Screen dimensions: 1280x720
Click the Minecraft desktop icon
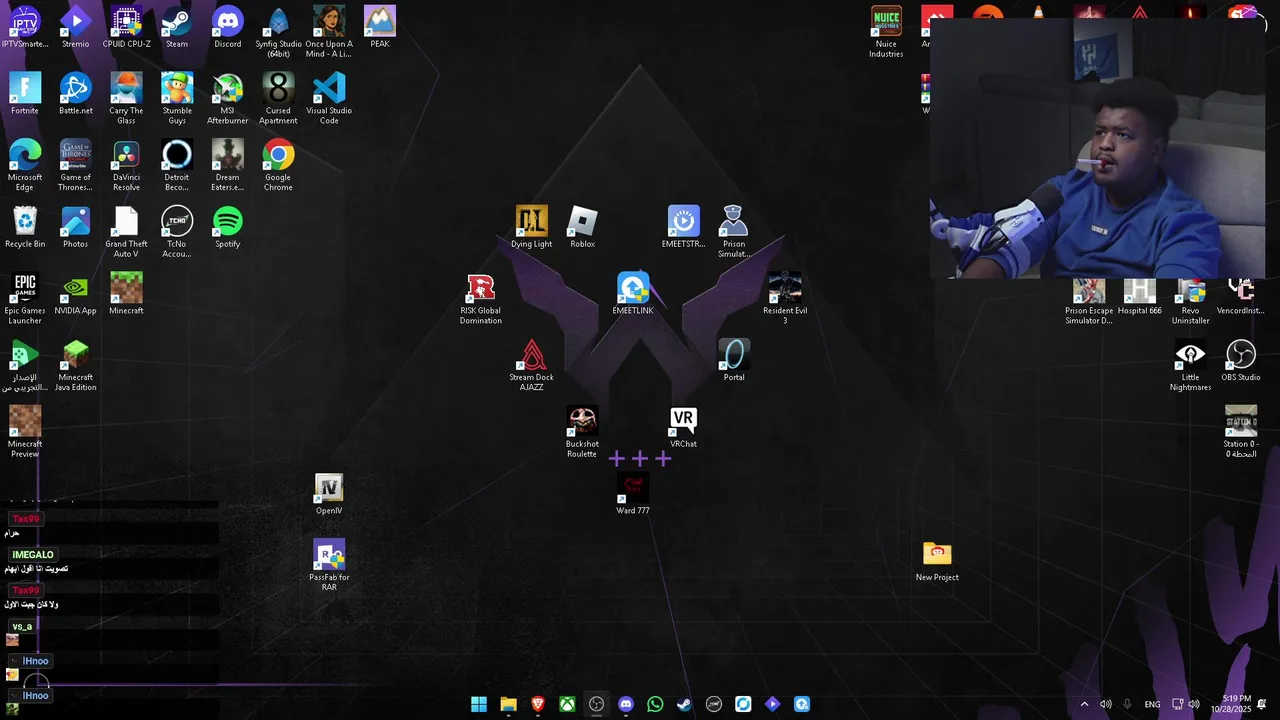pos(126,294)
